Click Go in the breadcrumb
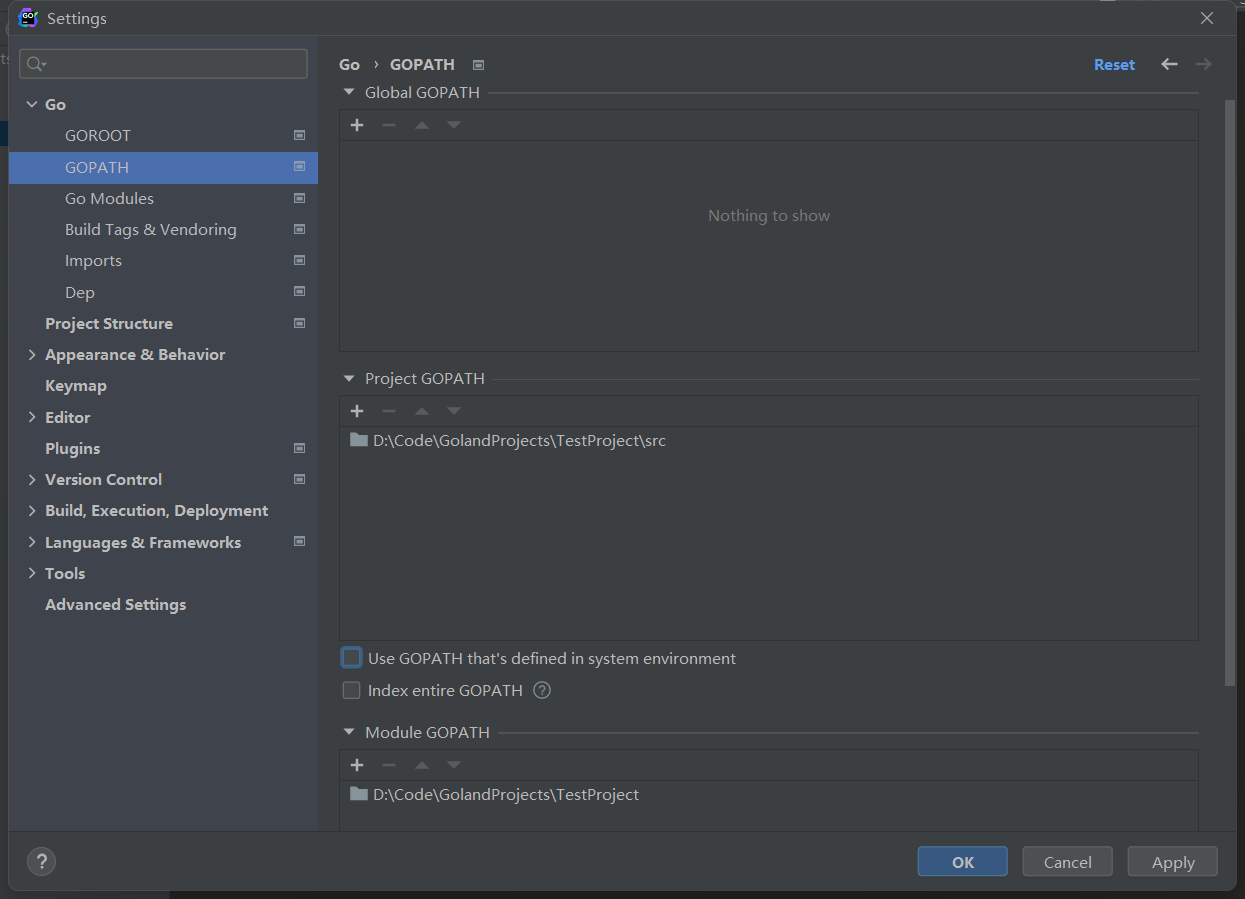This screenshot has height=899, width=1245. [x=349, y=64]
